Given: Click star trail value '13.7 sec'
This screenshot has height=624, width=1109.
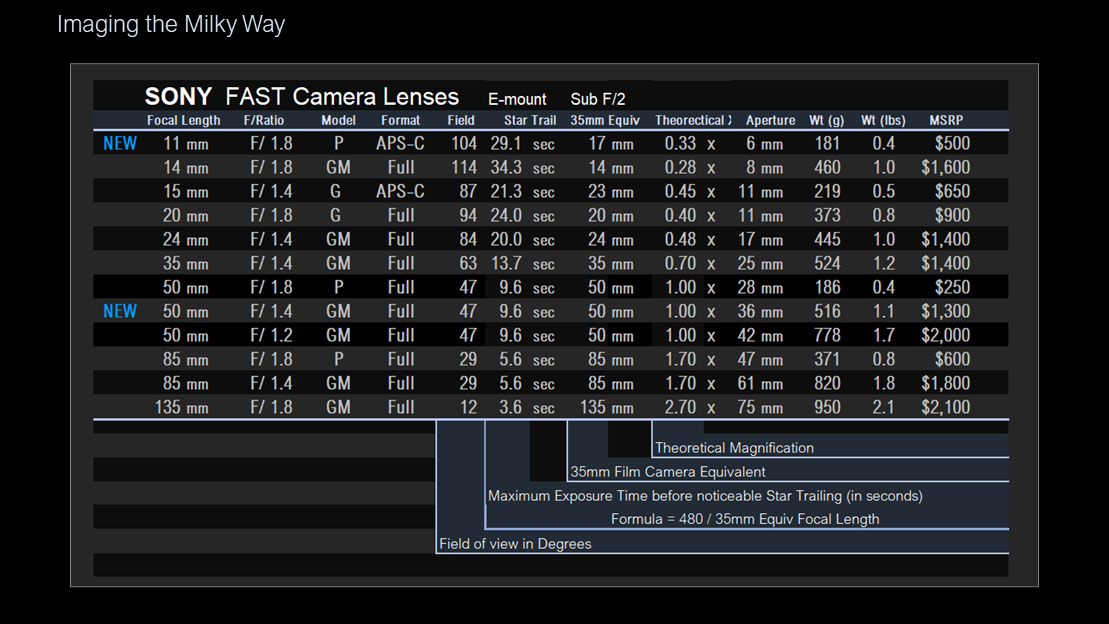Looking at the screenshot, I should [523, 264].
